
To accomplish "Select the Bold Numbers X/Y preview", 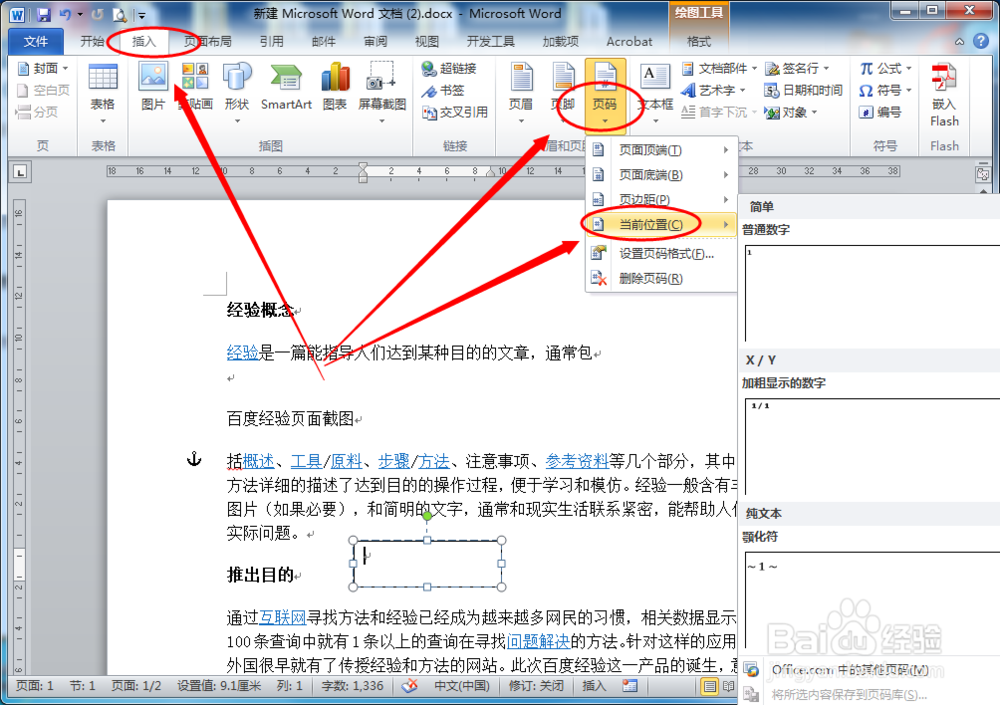I will [872, 447].
